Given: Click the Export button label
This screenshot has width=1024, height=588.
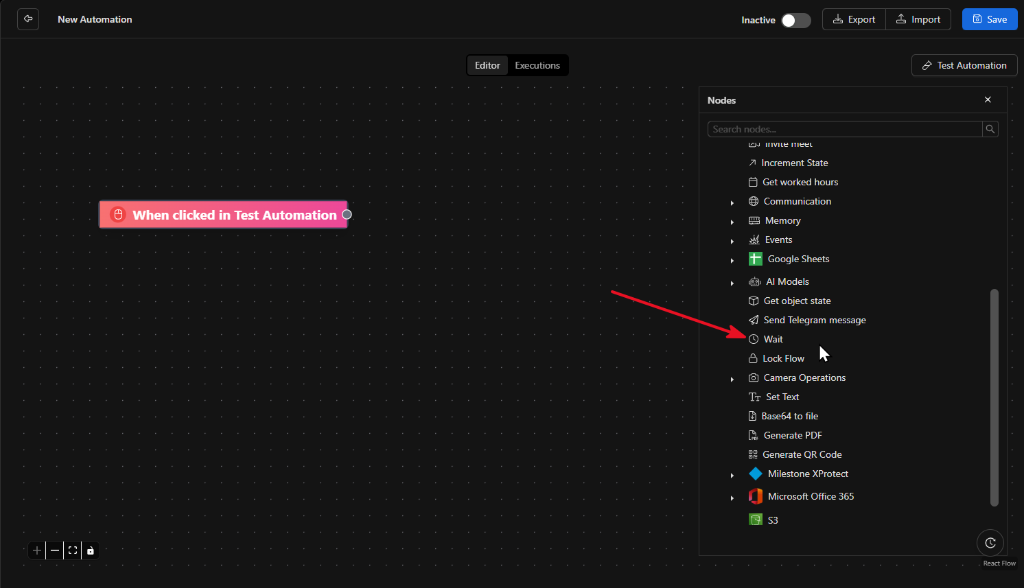Looking at the screenshot, I should coord(861,20).
